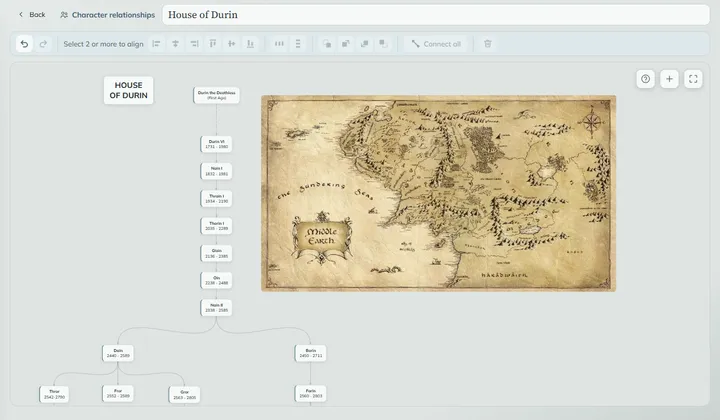The height and width of the screenshot is (420, 720).
Task: Align selected items to top edge
Action: (213, 44)
